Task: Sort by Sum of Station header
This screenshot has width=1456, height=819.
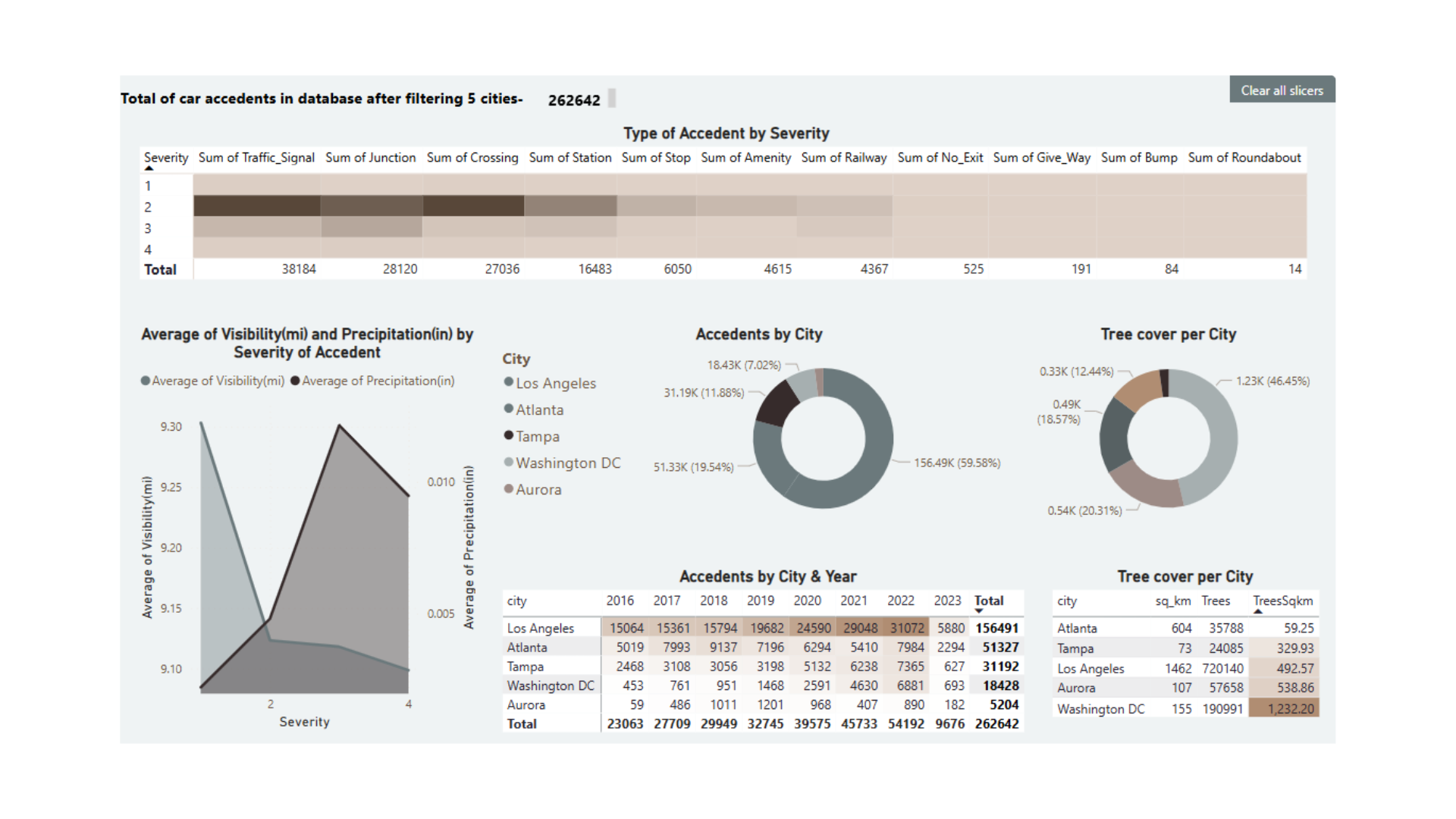Action: (570, 158)
